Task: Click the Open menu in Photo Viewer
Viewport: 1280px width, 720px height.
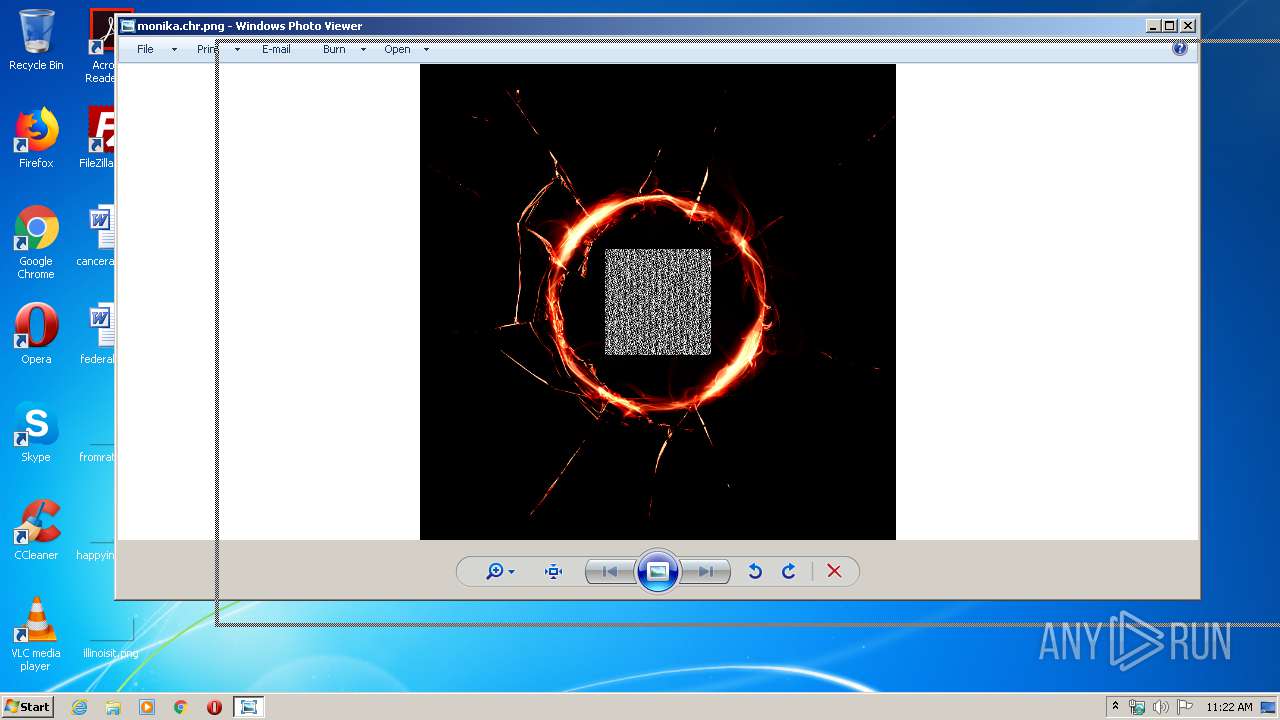Action: 397,49
